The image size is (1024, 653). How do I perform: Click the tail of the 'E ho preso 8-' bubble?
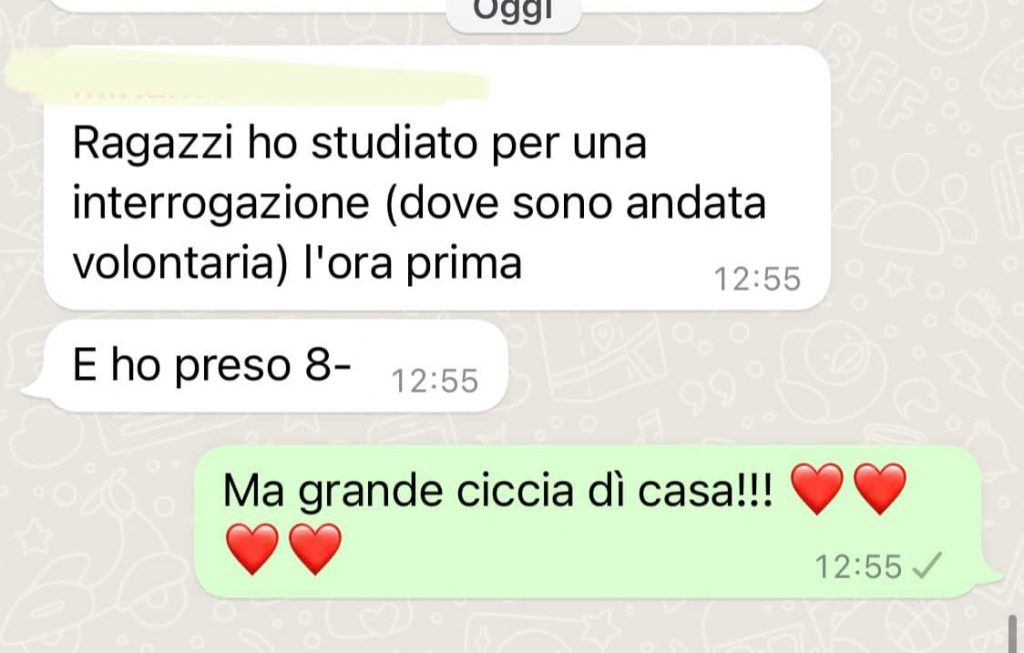34,390
